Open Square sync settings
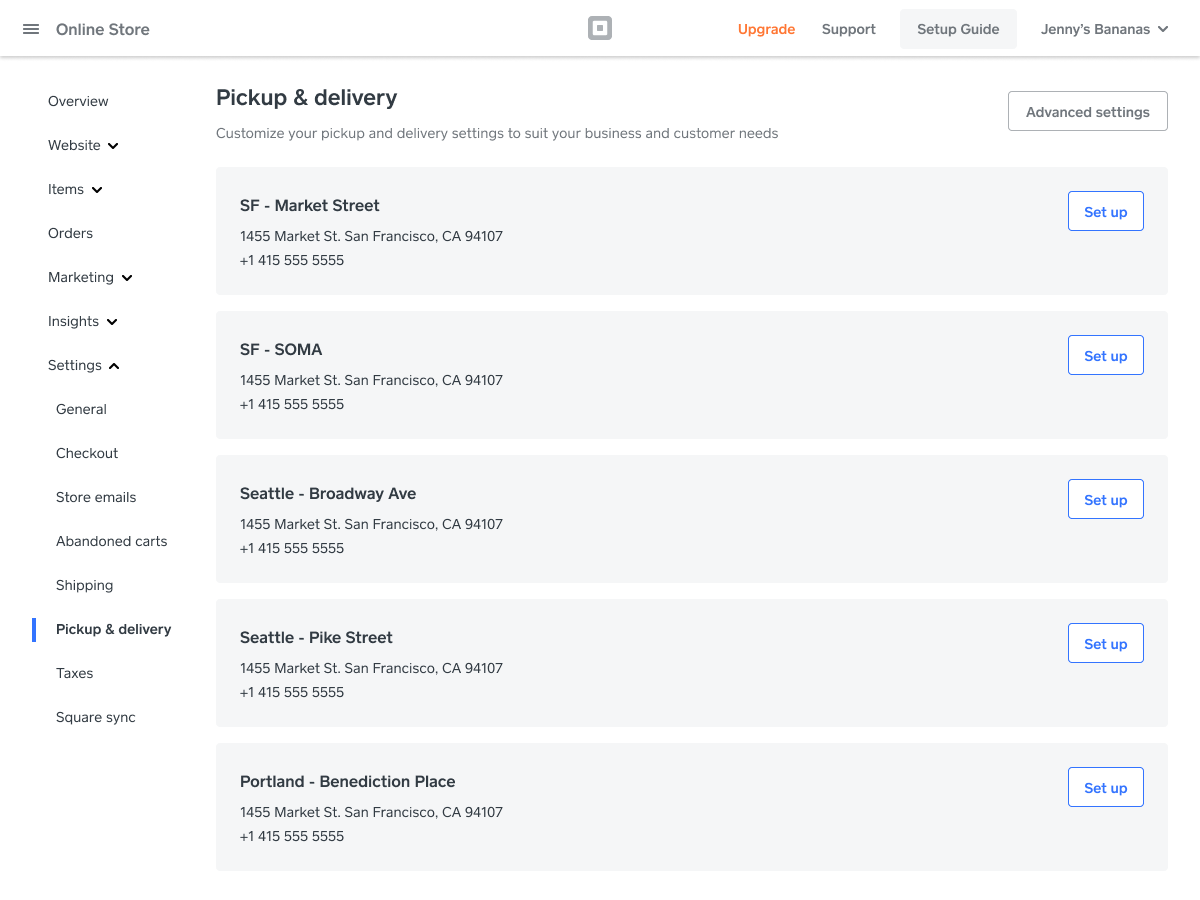The image size is (1200, 900). 96,717
